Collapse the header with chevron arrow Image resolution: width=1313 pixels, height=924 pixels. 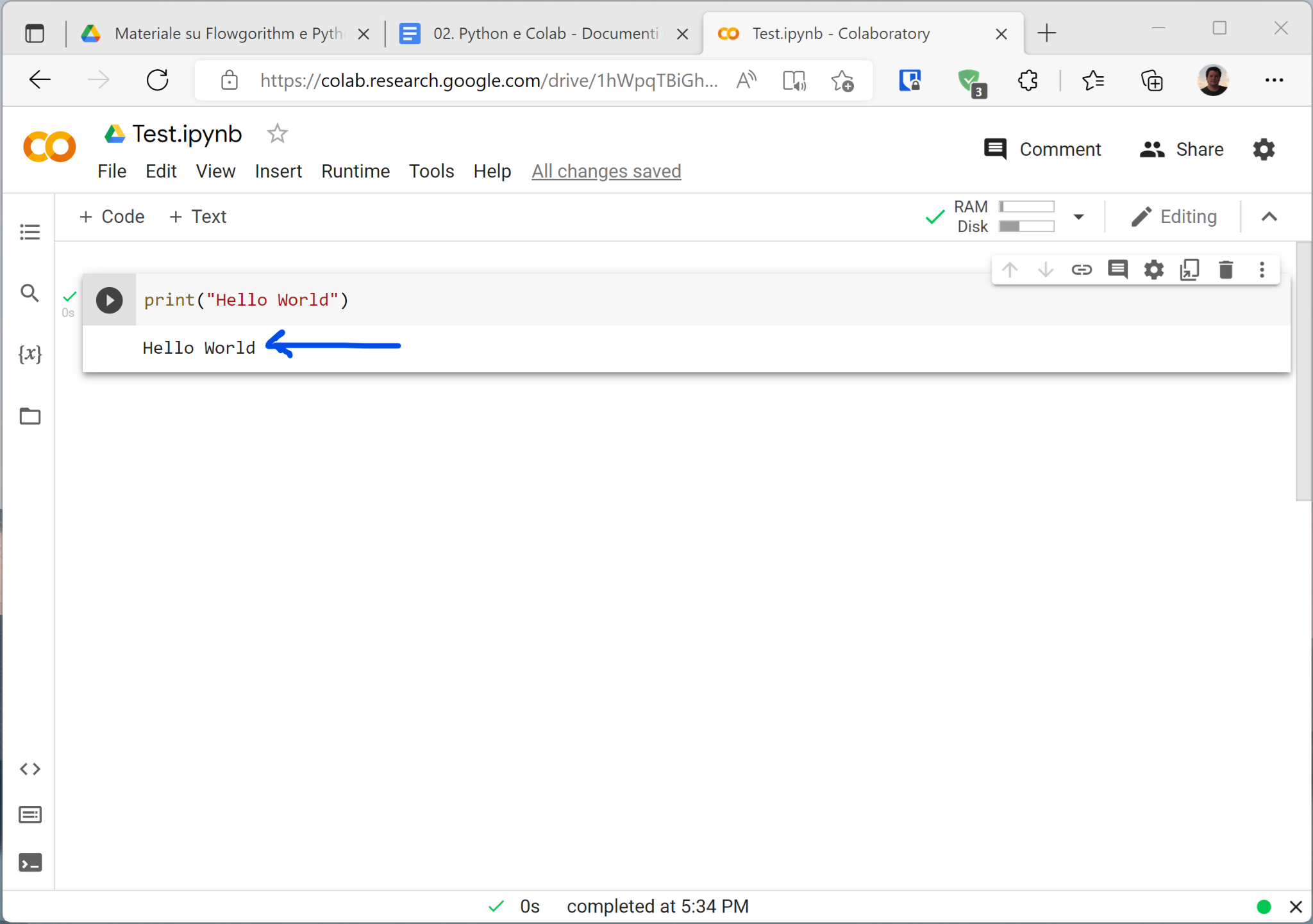(1269, 217)
